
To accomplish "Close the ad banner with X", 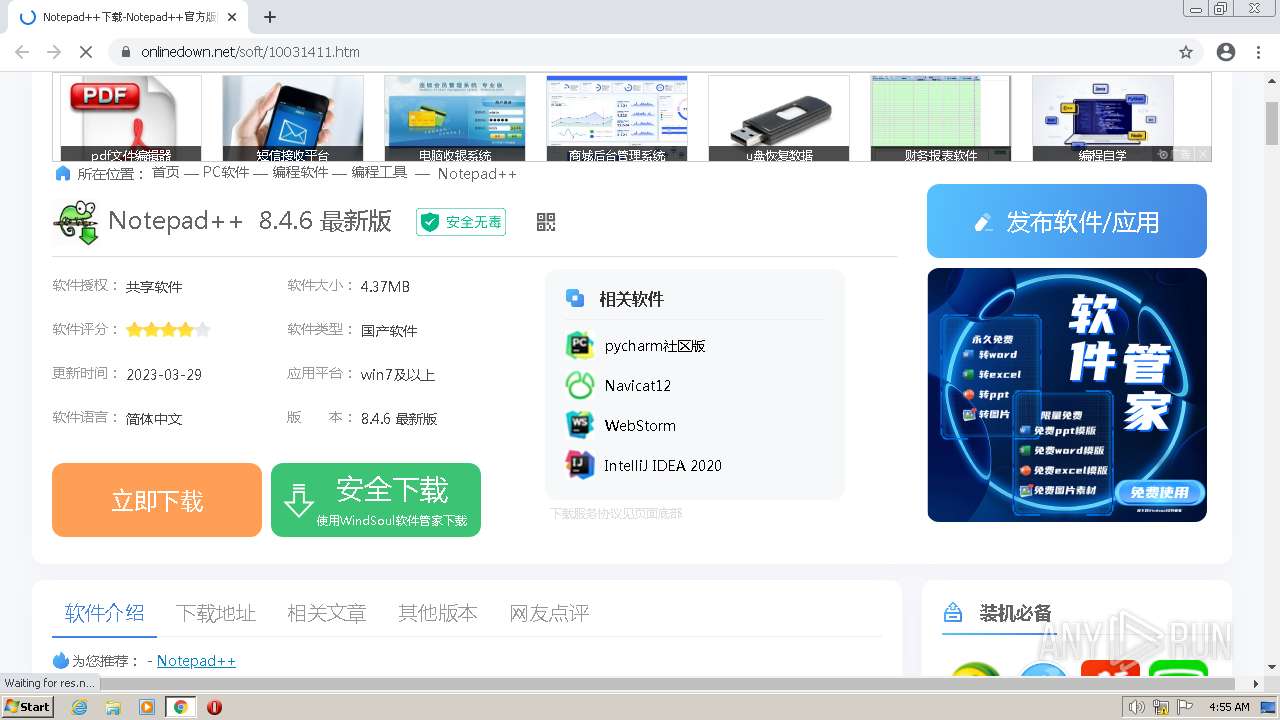I will click(x=1203, y=154).
